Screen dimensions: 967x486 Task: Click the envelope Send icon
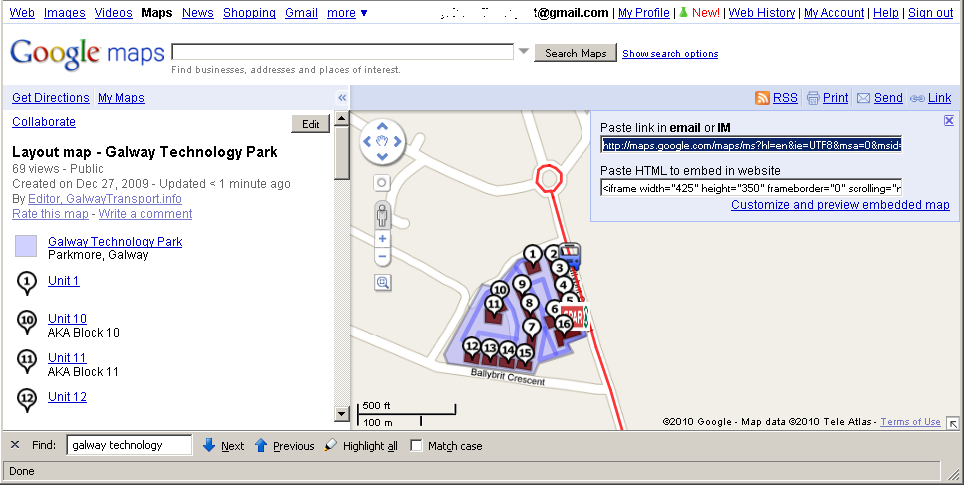pos(863,98)
